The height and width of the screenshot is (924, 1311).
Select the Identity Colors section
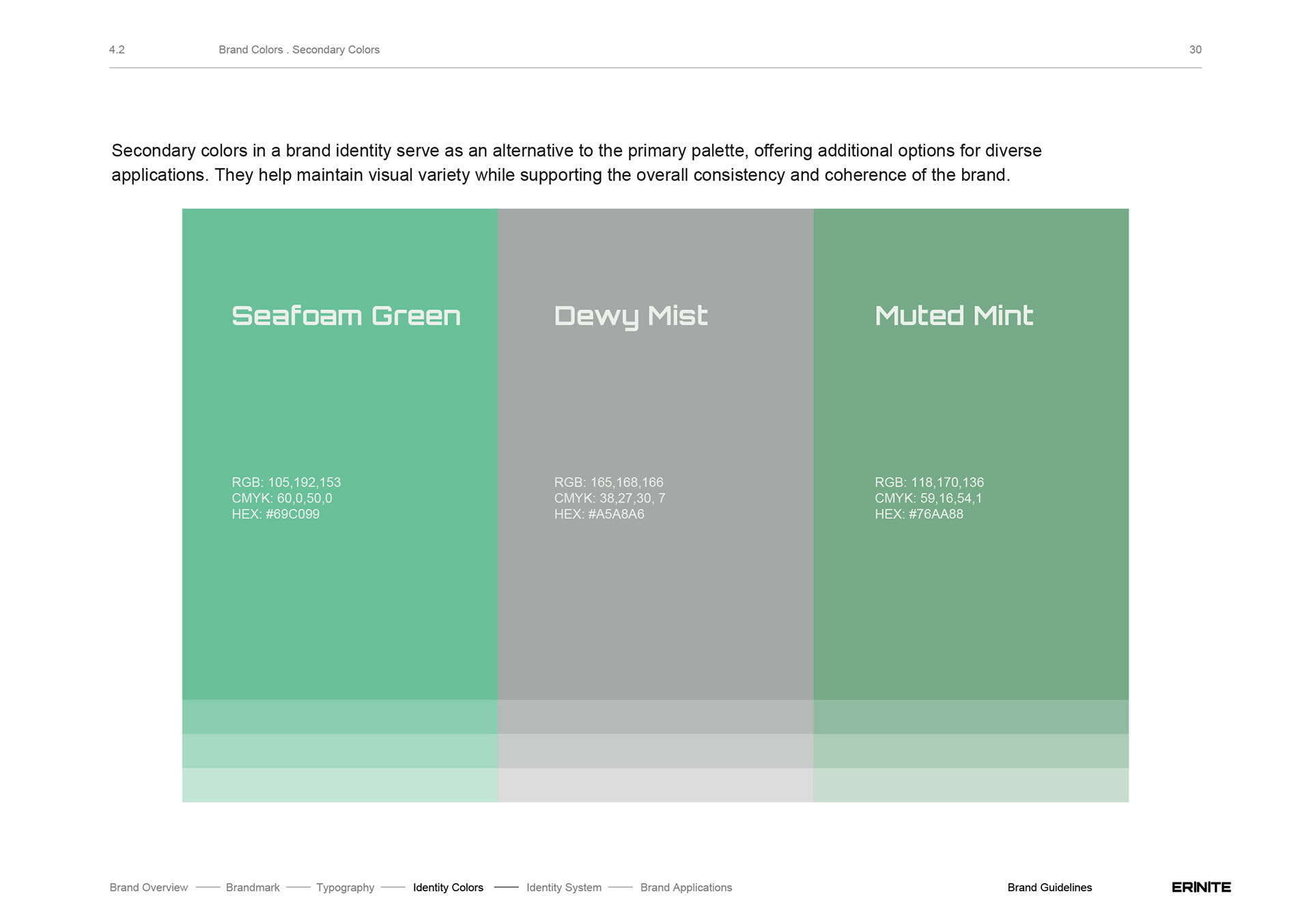pos(448,887)
